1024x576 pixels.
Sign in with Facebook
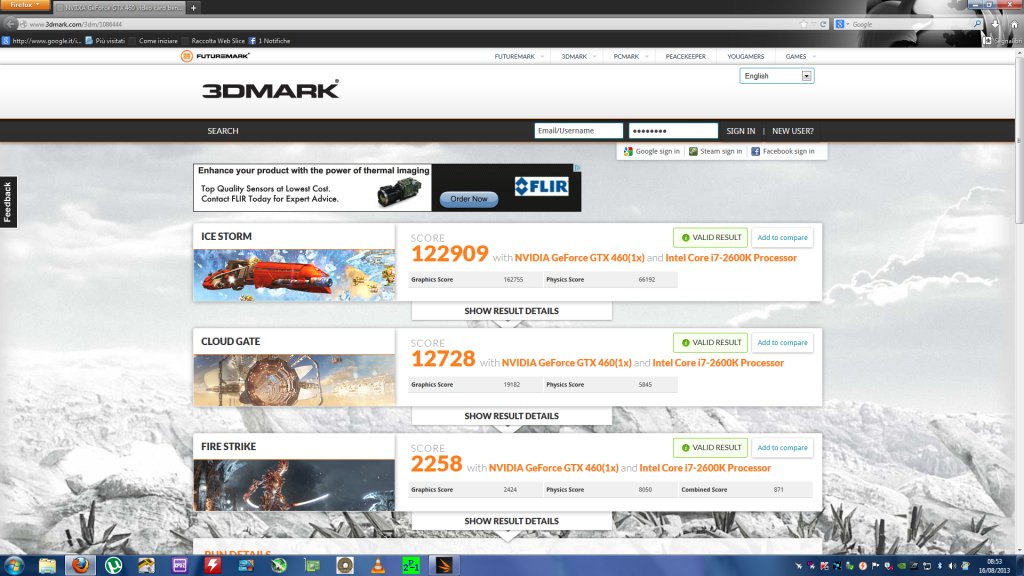coord(782,151)
